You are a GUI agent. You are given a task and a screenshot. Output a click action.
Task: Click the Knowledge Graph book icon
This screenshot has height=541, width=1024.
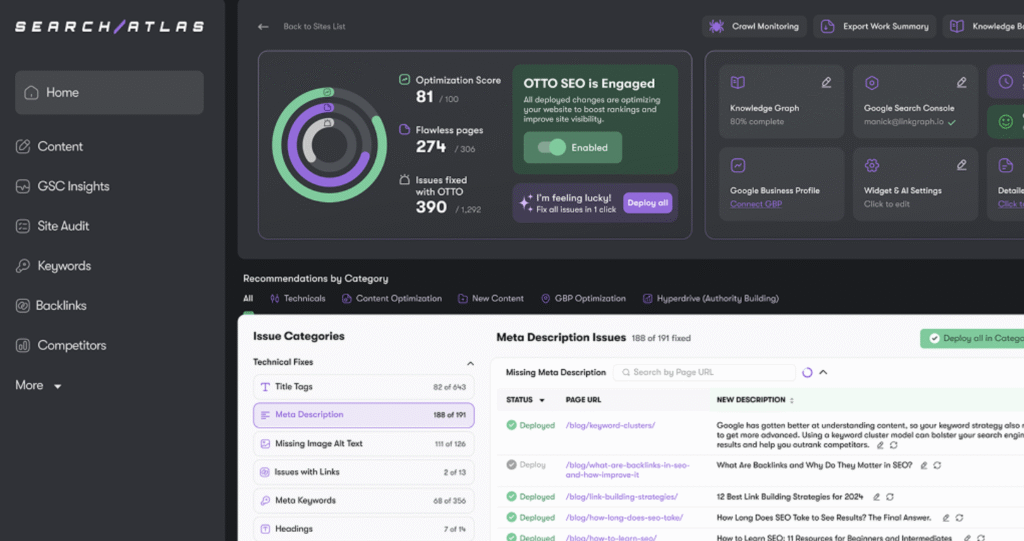tap(737, 82)
